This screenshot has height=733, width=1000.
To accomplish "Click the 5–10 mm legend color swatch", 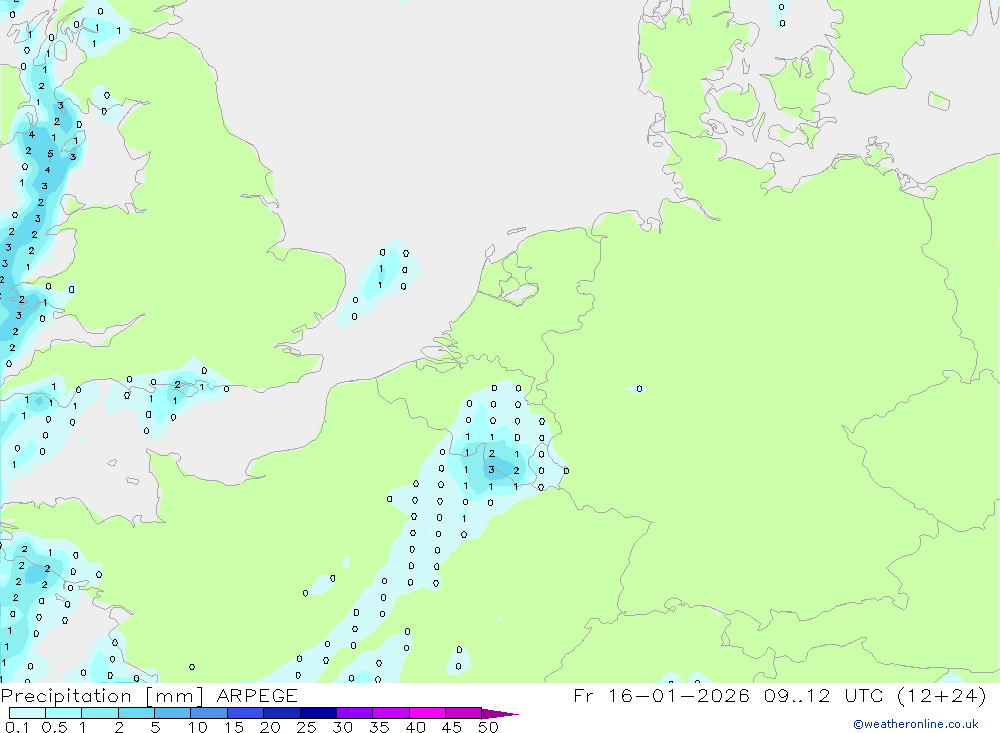I will [x=173, y=713].
